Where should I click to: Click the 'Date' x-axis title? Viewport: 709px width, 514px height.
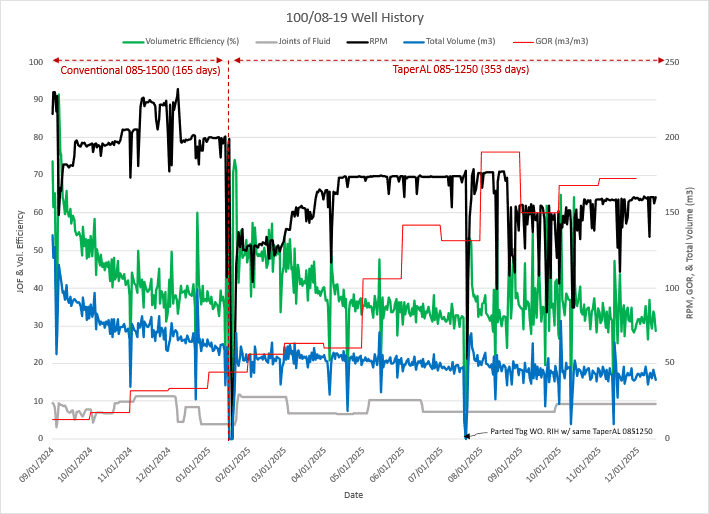point(354,494)
